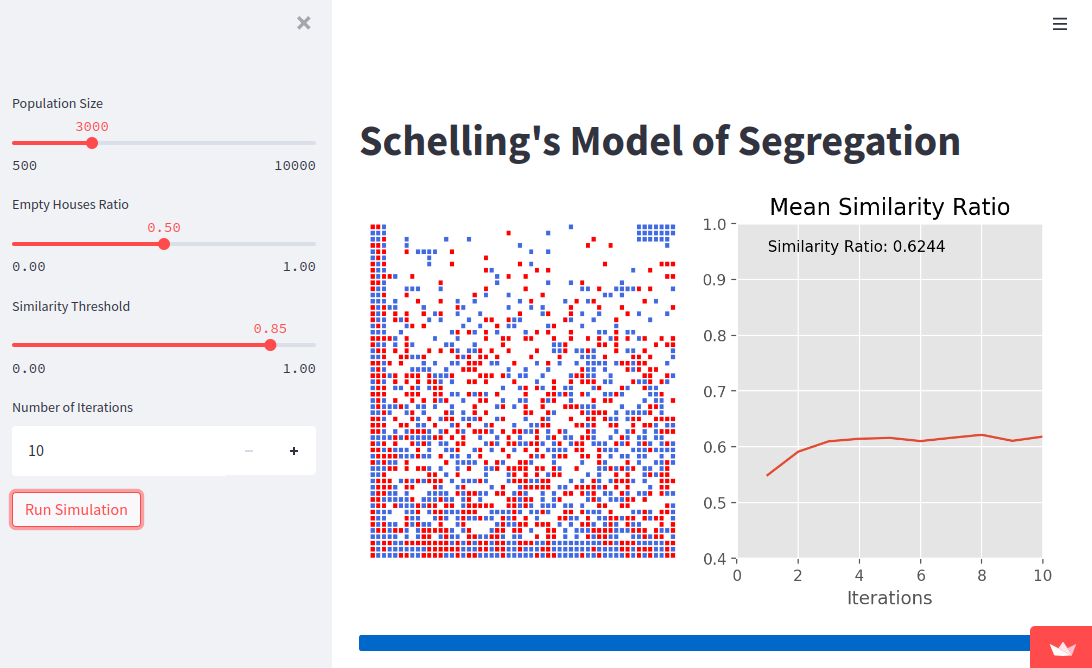Select the Empty Houses Ratio slider handle
This screenshot has width=1092, height=668.
point(163,243)
